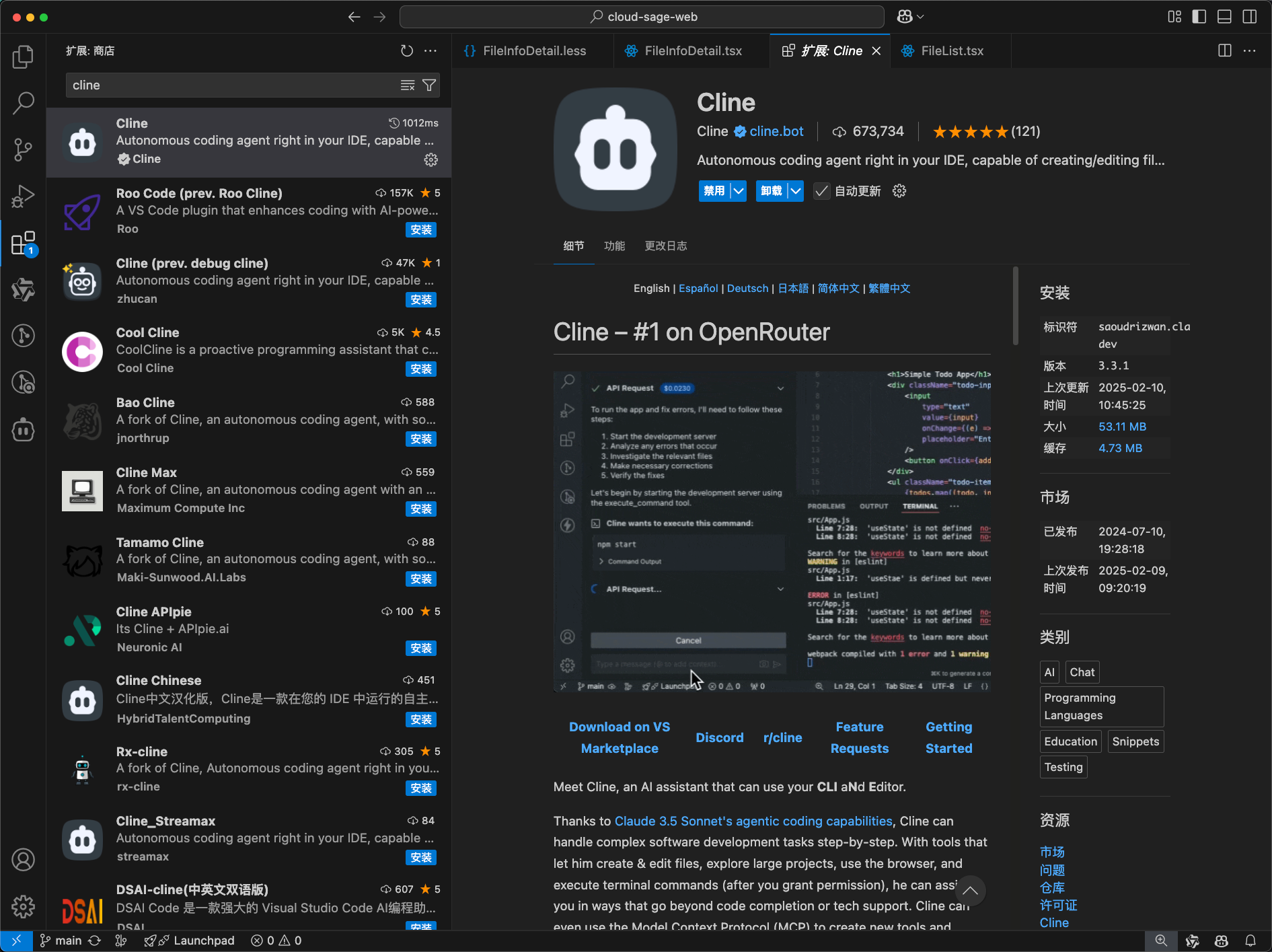Go back in navigation history
This screenshot has height=952, width=1272.
click(354, 17)
